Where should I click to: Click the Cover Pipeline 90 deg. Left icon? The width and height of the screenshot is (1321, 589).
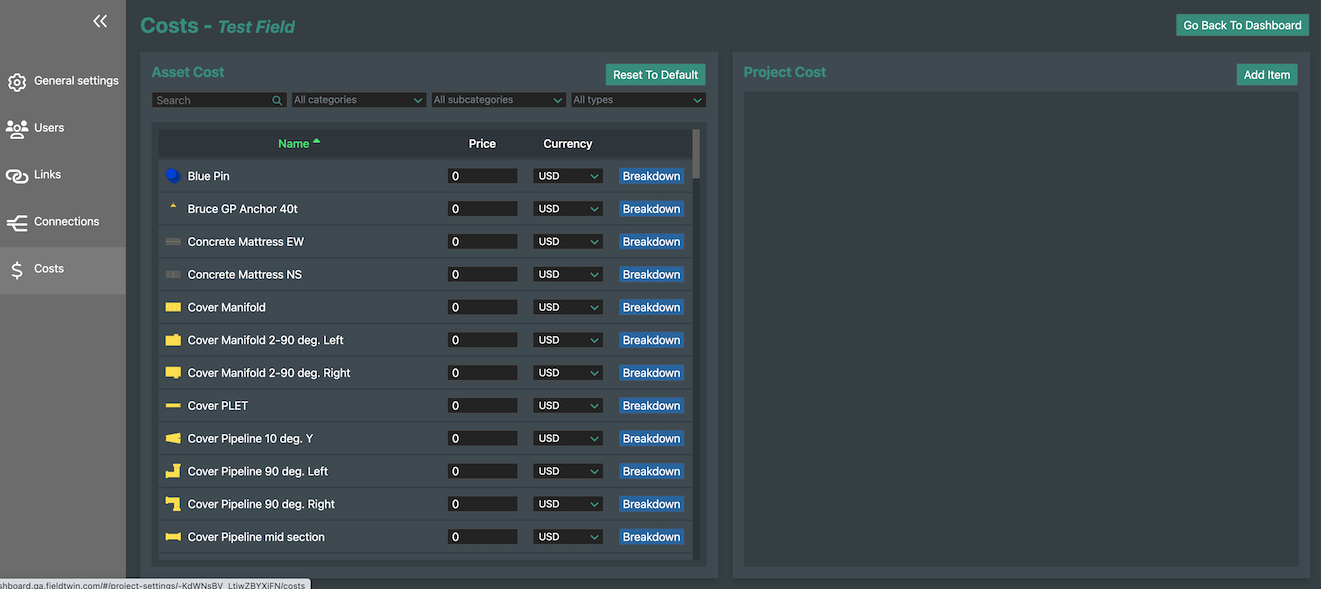click(173, 471)
